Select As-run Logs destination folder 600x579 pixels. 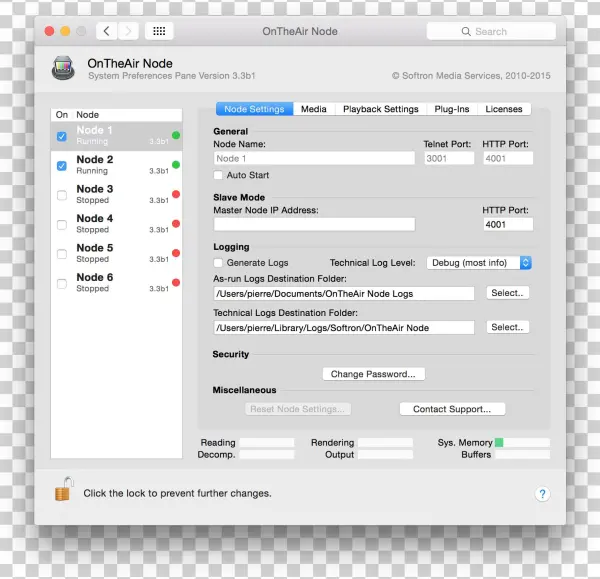507,293
